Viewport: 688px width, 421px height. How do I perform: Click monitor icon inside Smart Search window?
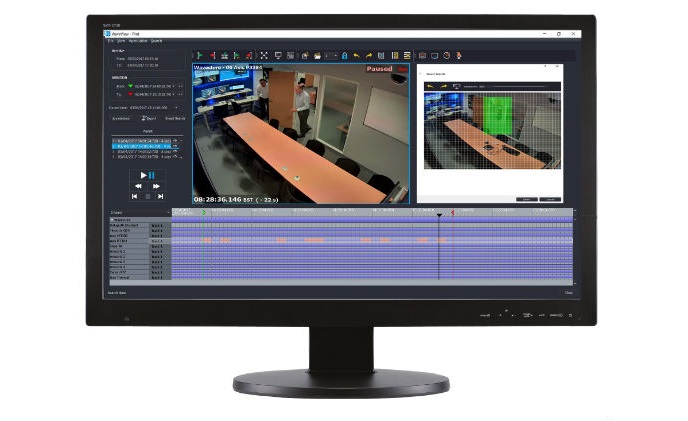point(456,86)
